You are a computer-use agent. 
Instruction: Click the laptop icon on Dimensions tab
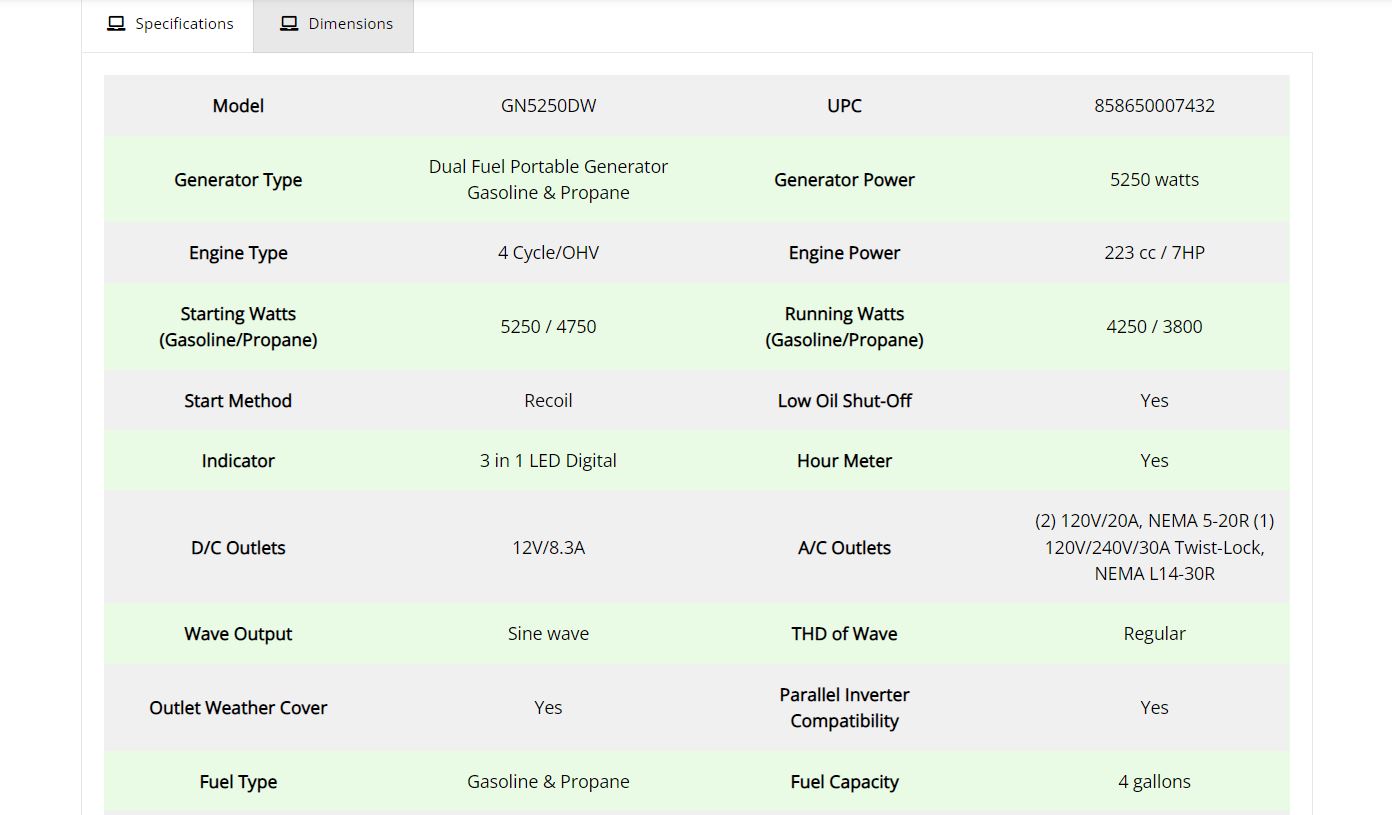[x=289, y=23]
